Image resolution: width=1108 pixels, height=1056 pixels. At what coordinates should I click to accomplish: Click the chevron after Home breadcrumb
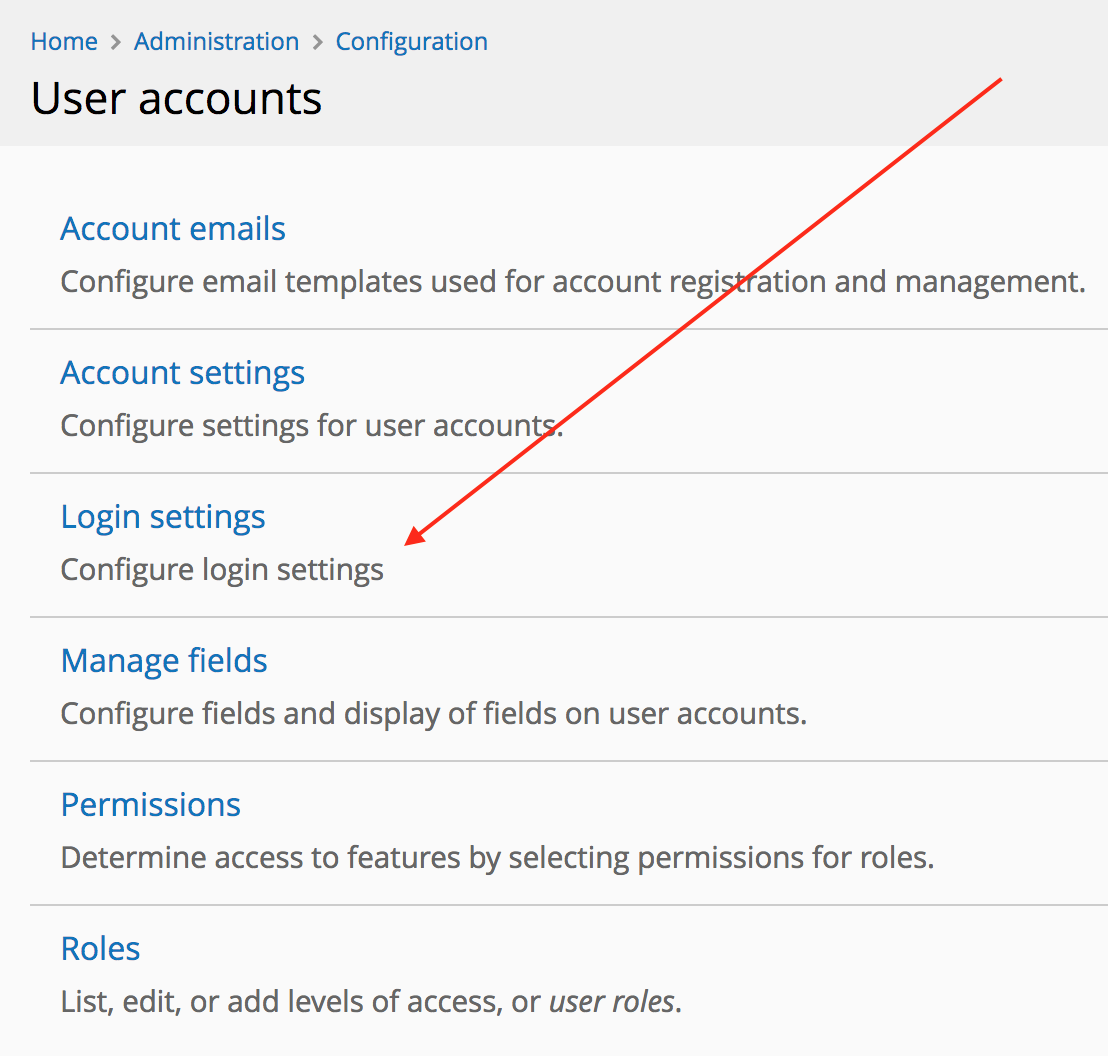click(115, 41)
